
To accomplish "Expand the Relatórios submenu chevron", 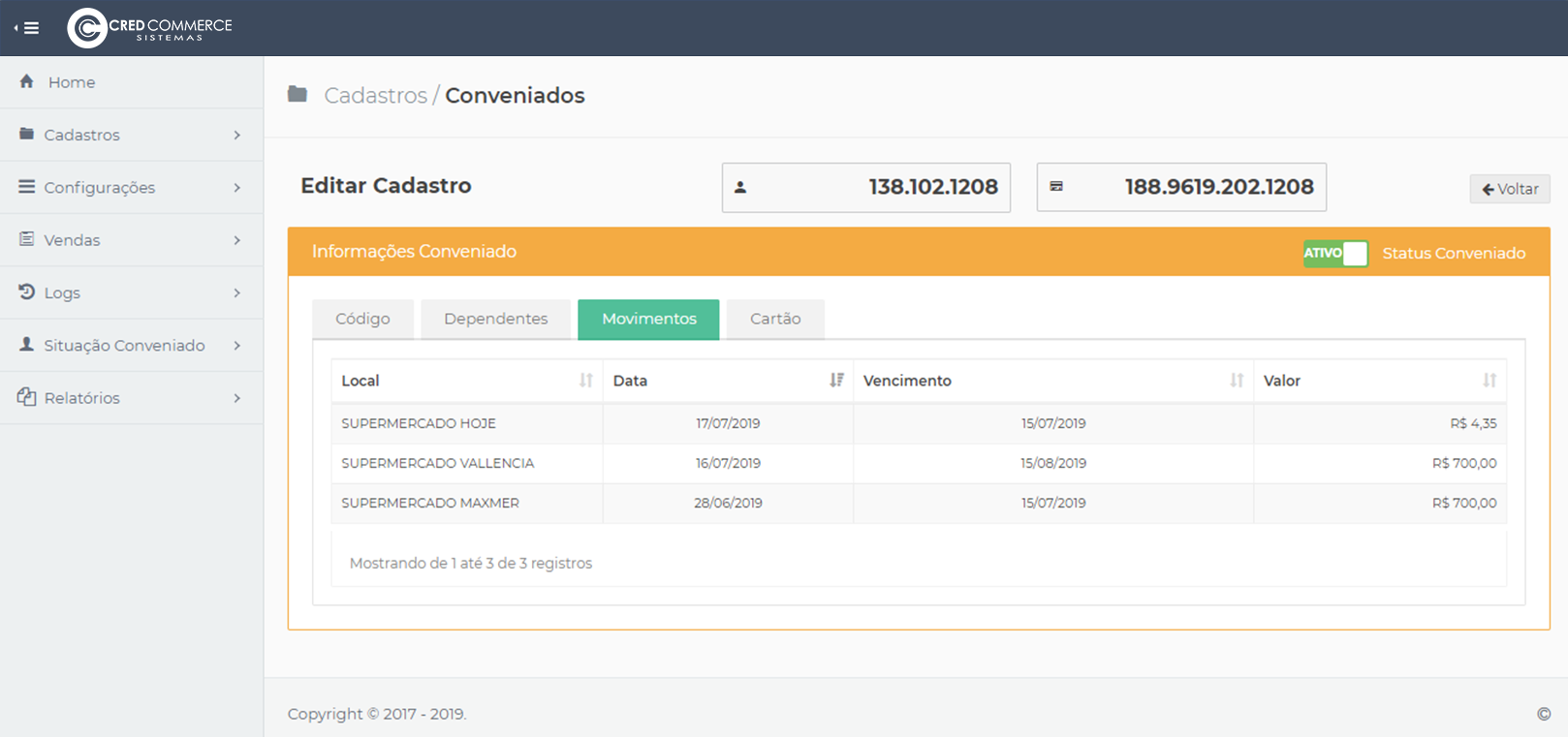I will (237, 397).
